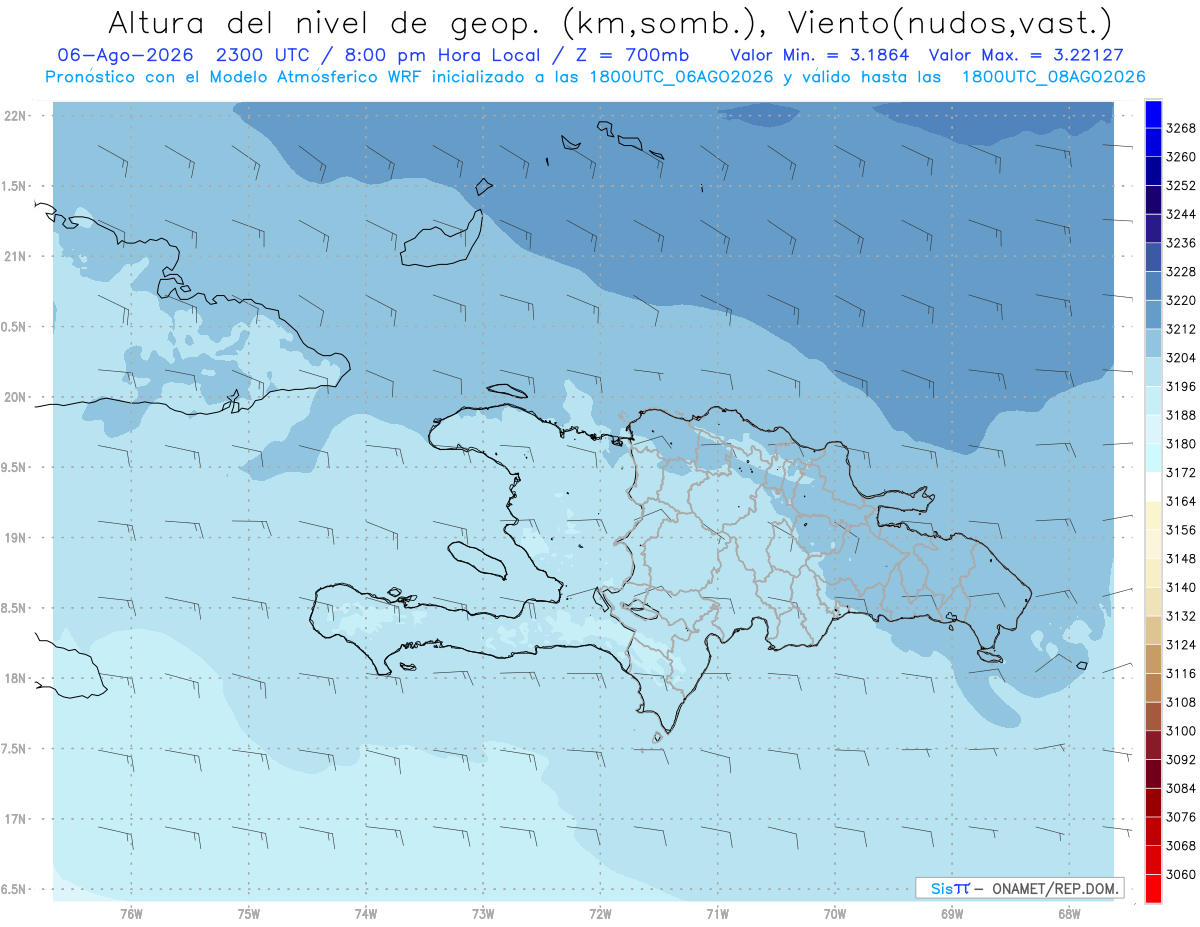Screen dimensions: 1200x927
Task: Click the '19N' latitude label
Action: coord(14,538)
